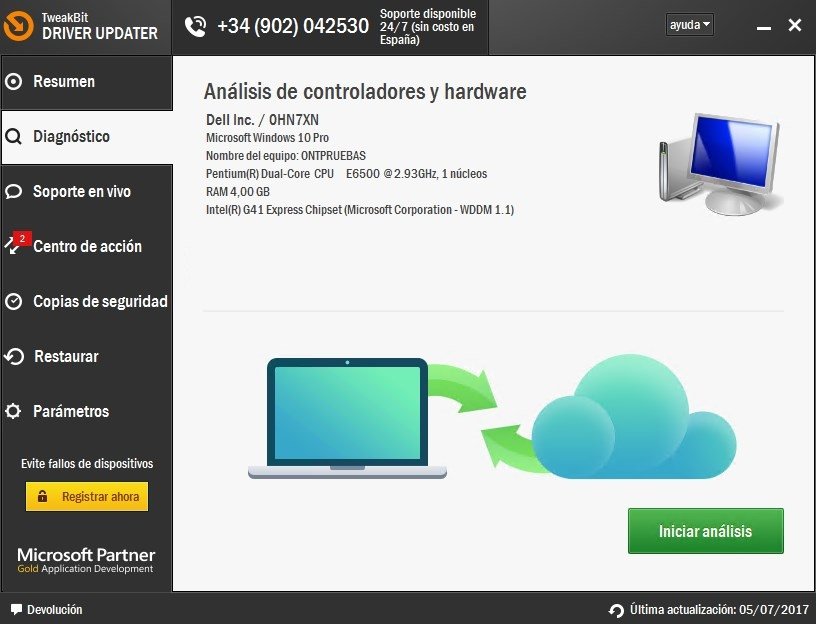Click the TweakBit orange logo icon
The height and width of the screenshot is (624, 816).
[x=18, y=26]
